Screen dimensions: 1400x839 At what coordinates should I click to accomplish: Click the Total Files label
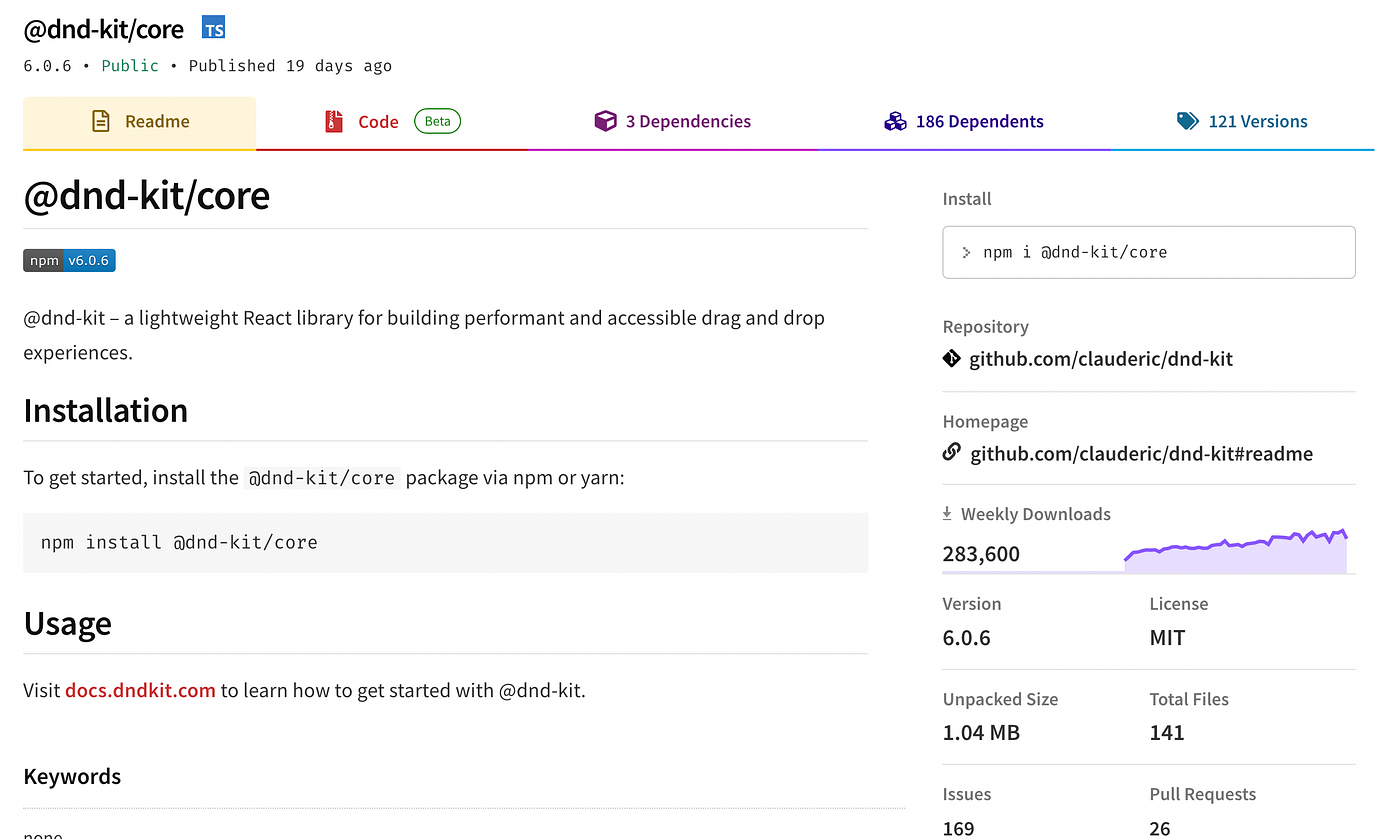tap(1189, 699)
